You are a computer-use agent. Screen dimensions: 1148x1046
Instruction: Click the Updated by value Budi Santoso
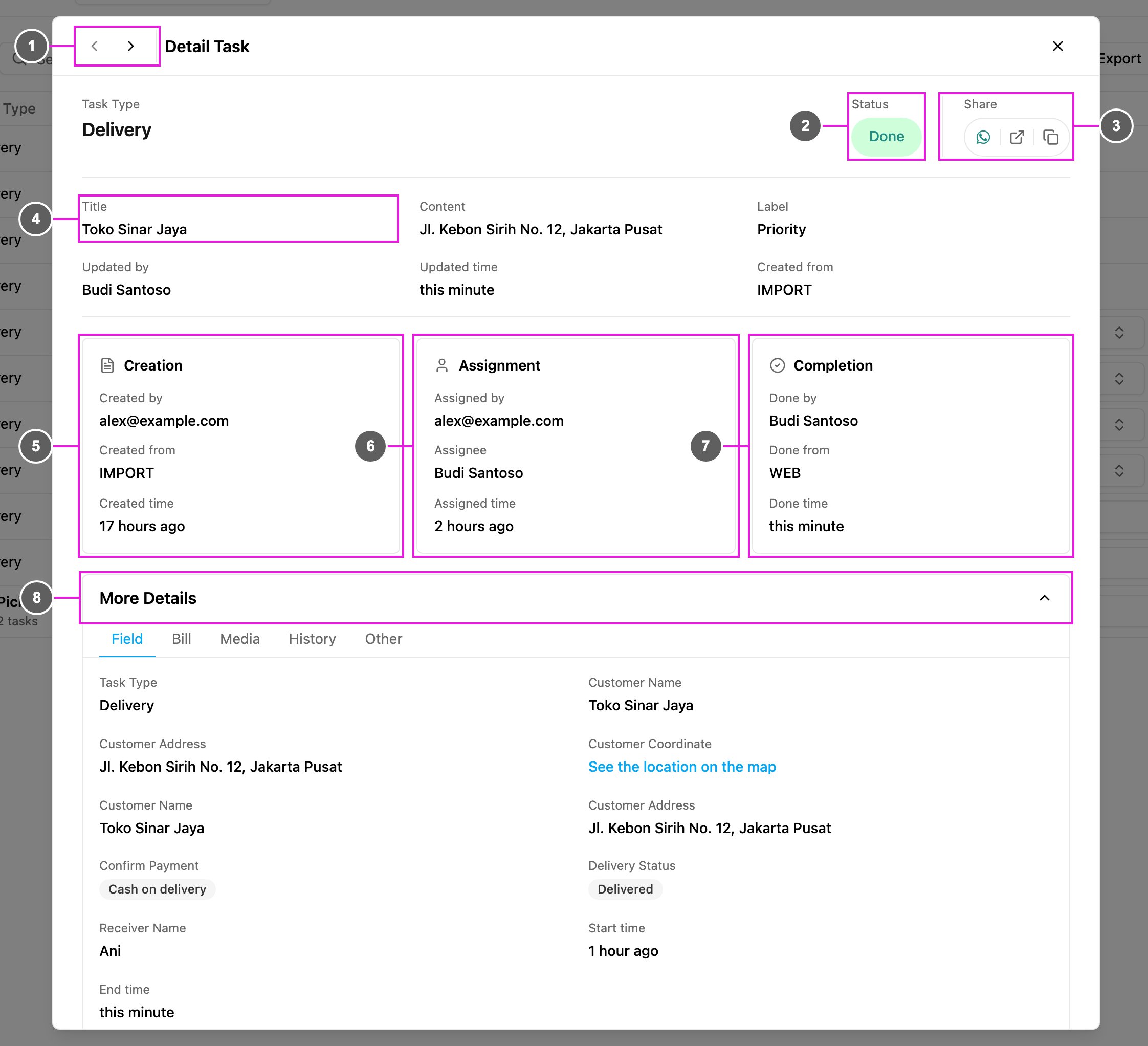pos(126,290)
